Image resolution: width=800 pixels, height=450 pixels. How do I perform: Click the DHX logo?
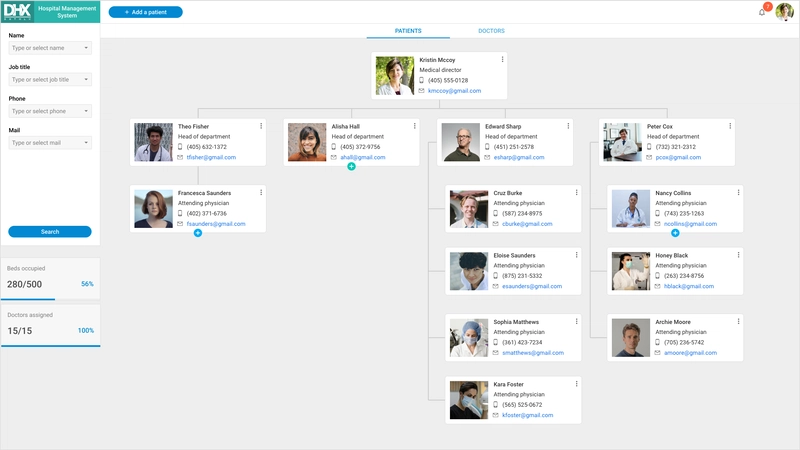pos(16,12)
